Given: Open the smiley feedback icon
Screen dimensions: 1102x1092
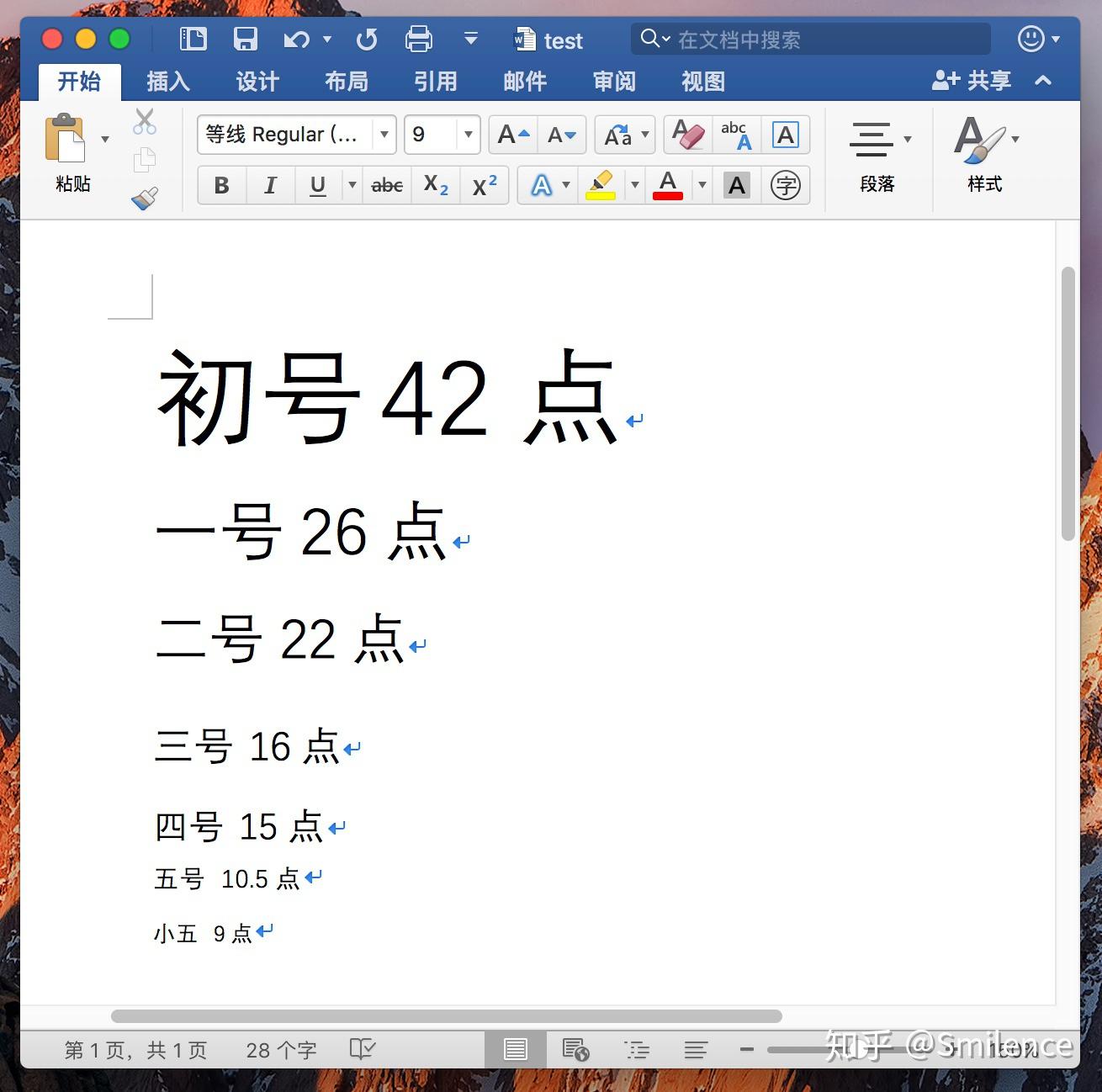Looking at the screenshot, I should click(x=1030, y=39).
